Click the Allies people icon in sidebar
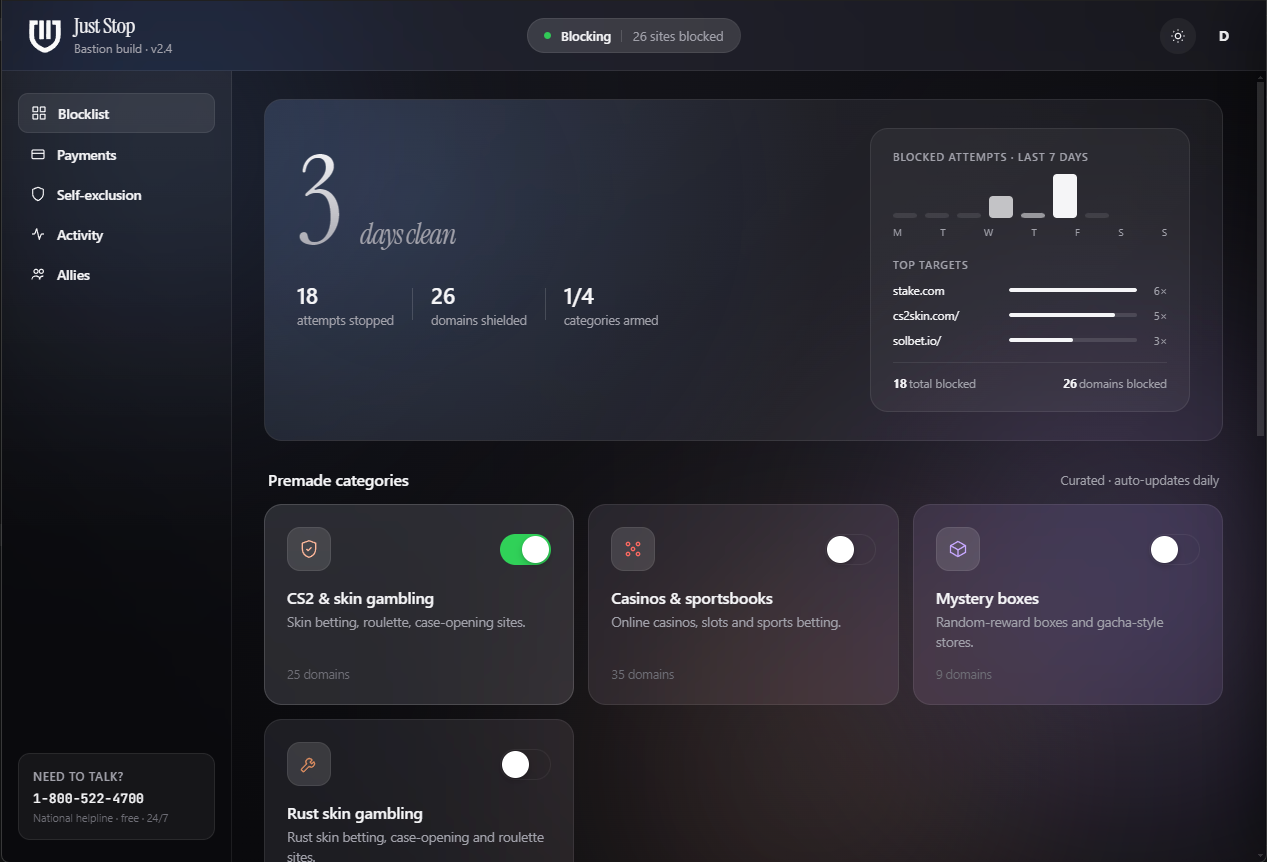Screen dimensions: 1267x862 point(38,275)
